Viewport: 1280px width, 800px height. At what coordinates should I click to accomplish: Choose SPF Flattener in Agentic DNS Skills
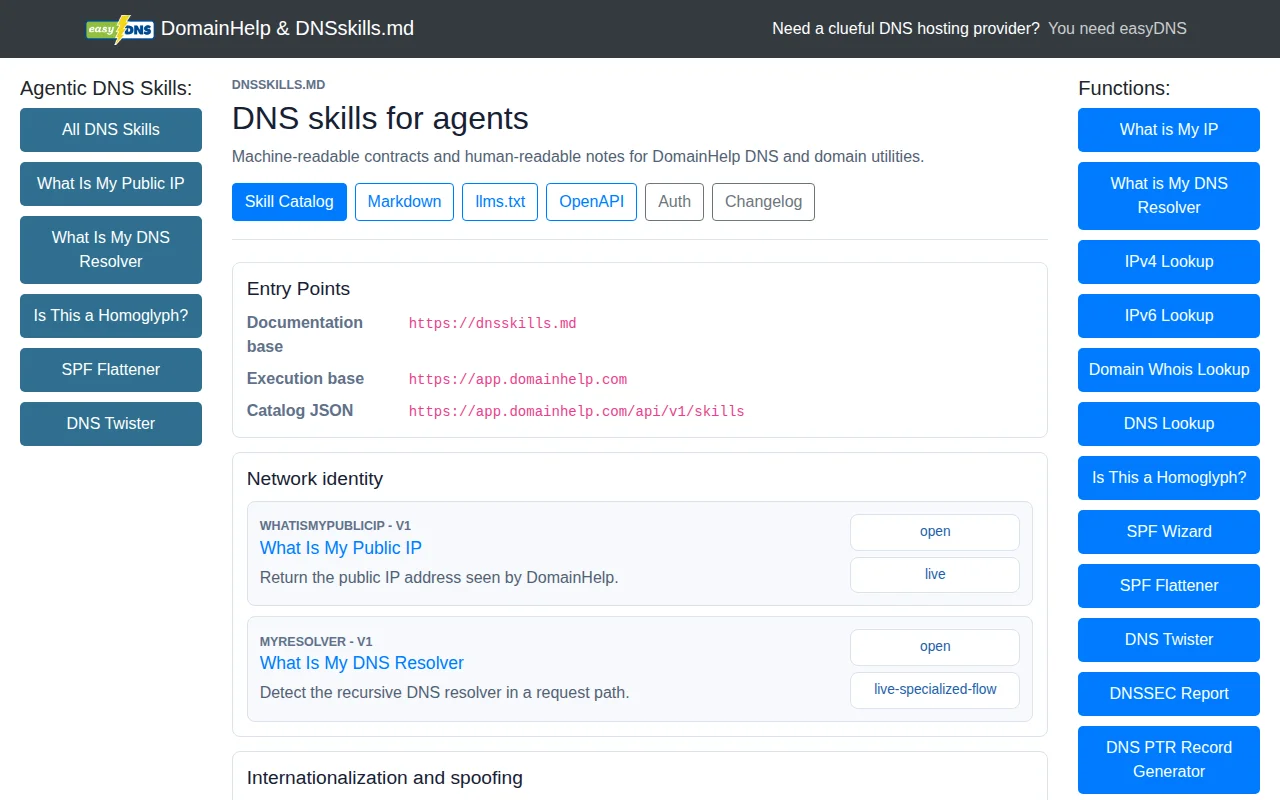(x=111, y=370)
